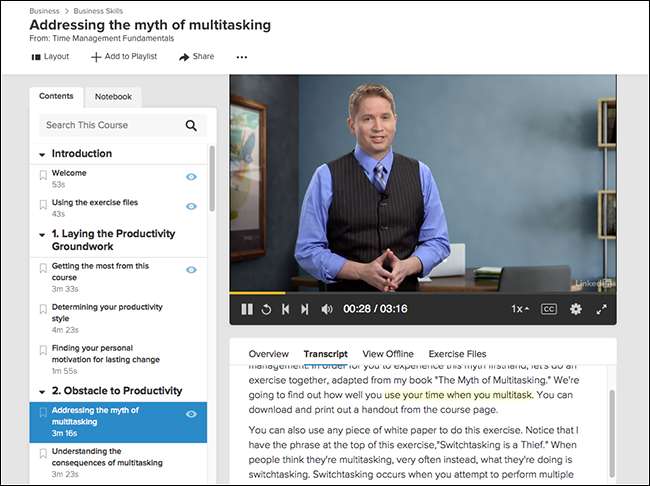Click the transcript scrollbar
The width and height of the screenshot is (650, 486).
coord(612,433)
